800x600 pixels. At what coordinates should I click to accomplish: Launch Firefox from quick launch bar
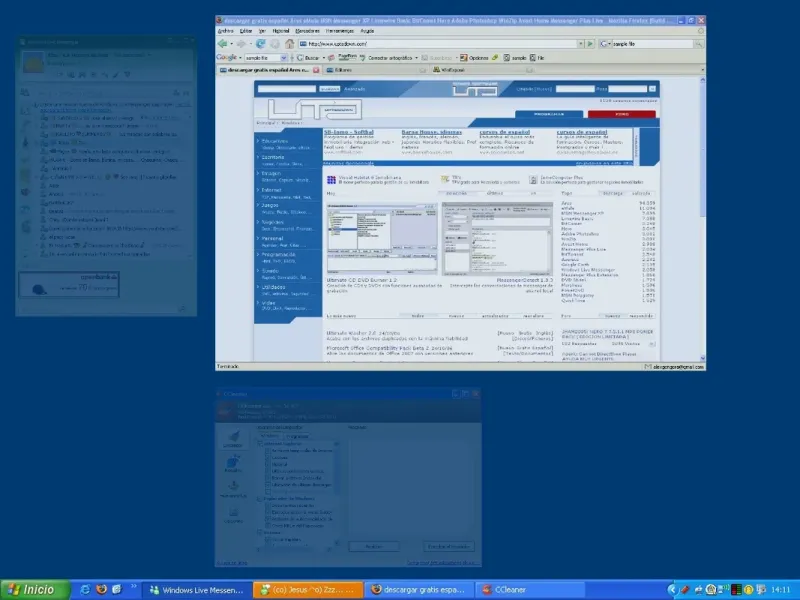click(x=102, y=590)
